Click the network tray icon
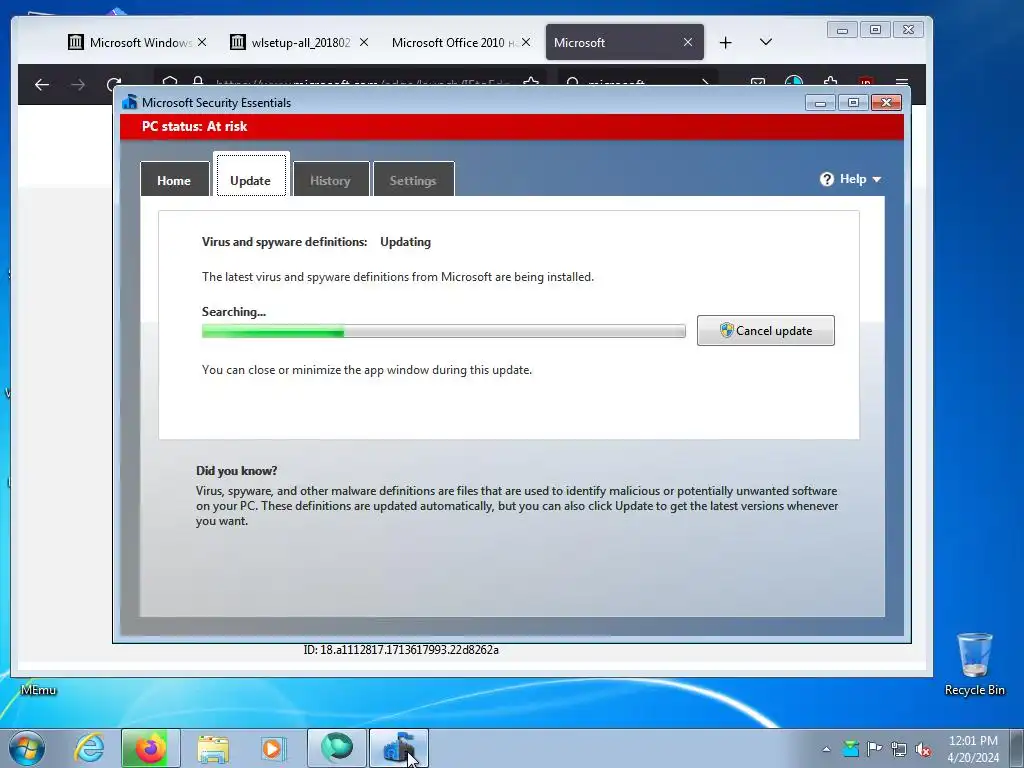The height and width of the screenshot is (768, 1024). [x=899, y=749]
